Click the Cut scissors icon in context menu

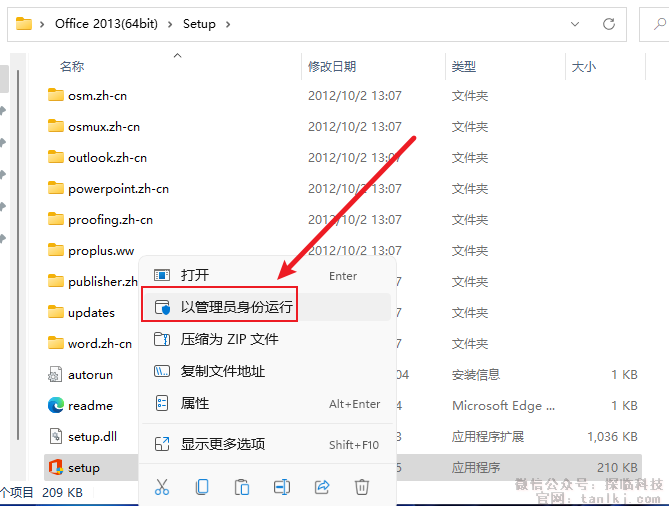pos(162,487)
